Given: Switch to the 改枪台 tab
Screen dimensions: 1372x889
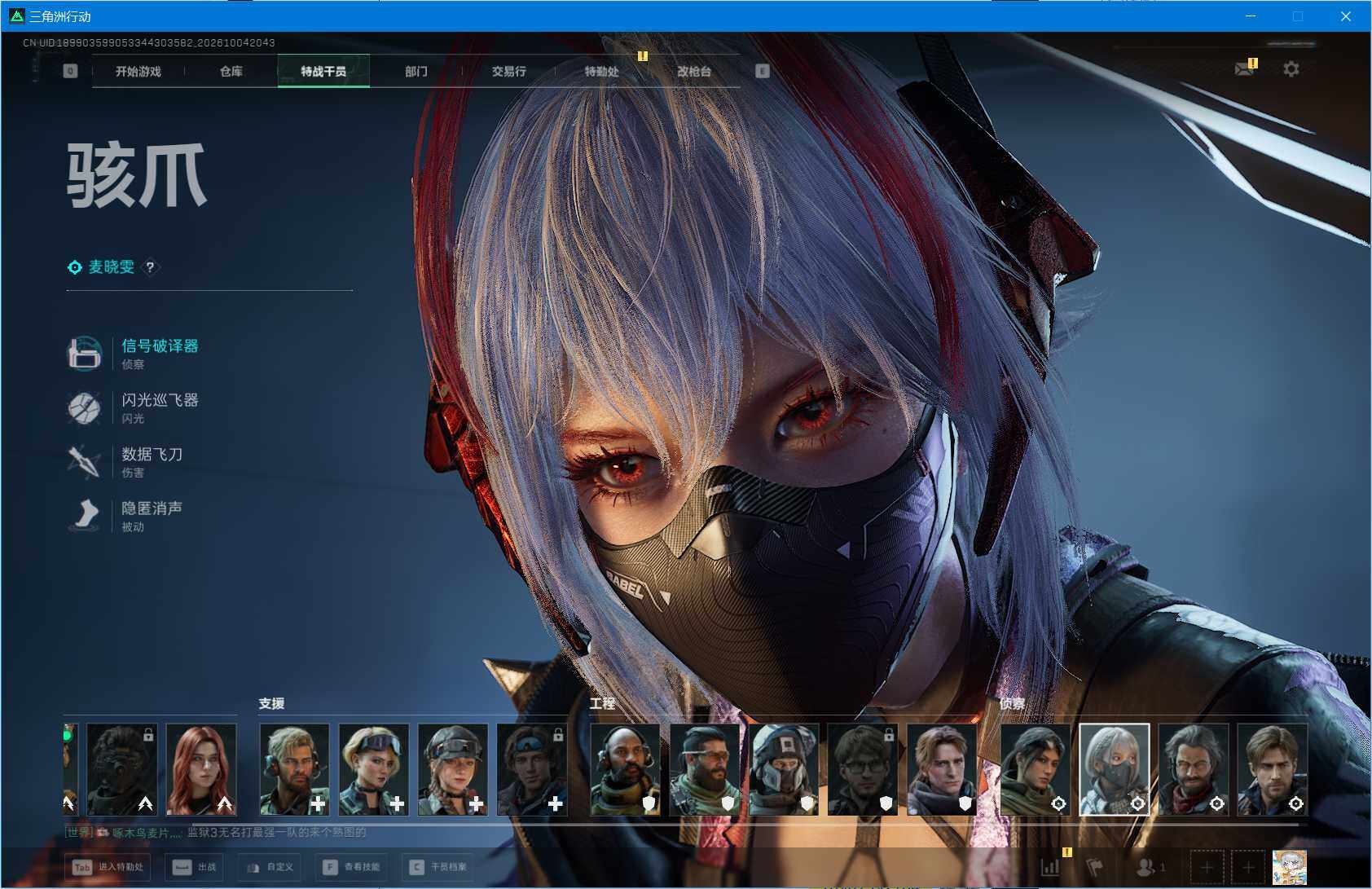Looking at the screenshot, I should [x=694, y=71].
